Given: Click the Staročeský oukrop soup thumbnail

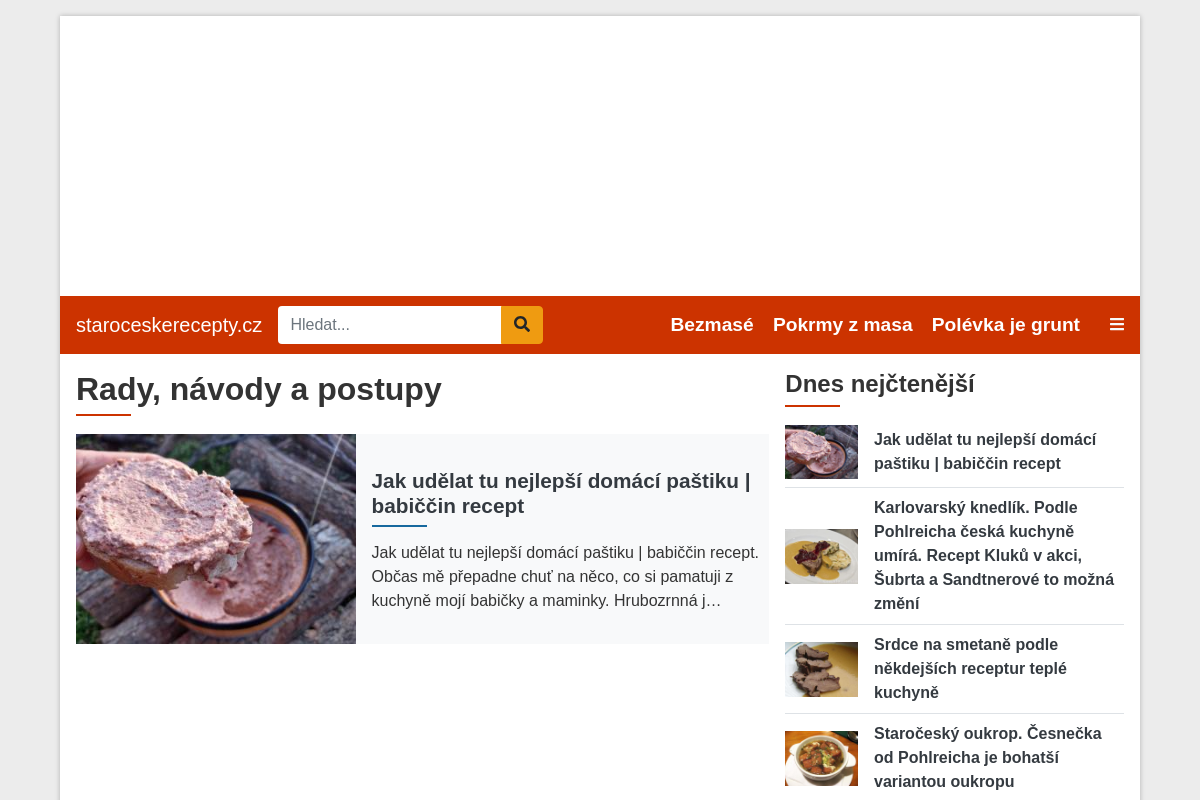Looking at the screenshot, I should point(821,758).
